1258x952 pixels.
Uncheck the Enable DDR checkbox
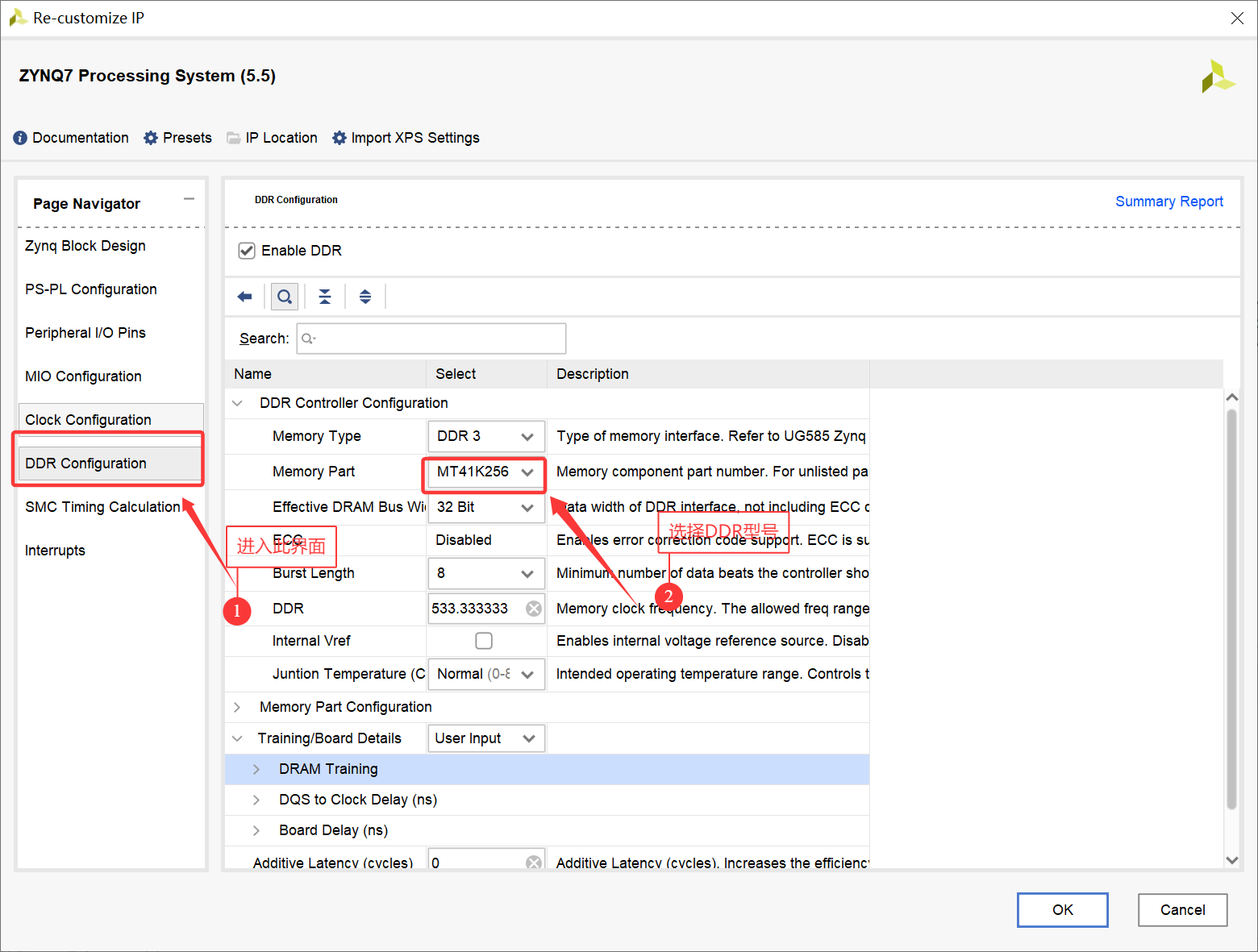pos(247,251)
